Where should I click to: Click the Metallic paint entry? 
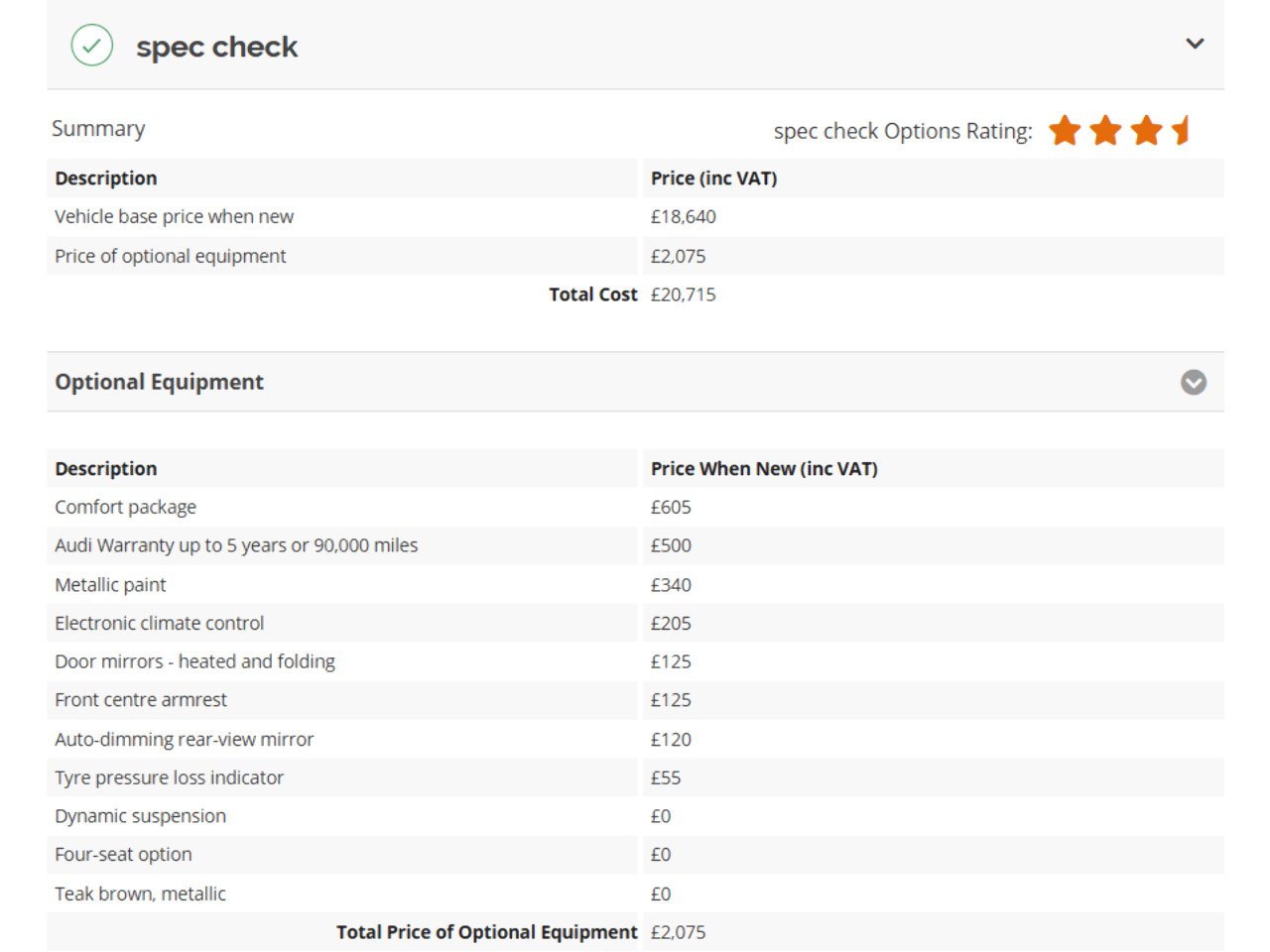110,585
